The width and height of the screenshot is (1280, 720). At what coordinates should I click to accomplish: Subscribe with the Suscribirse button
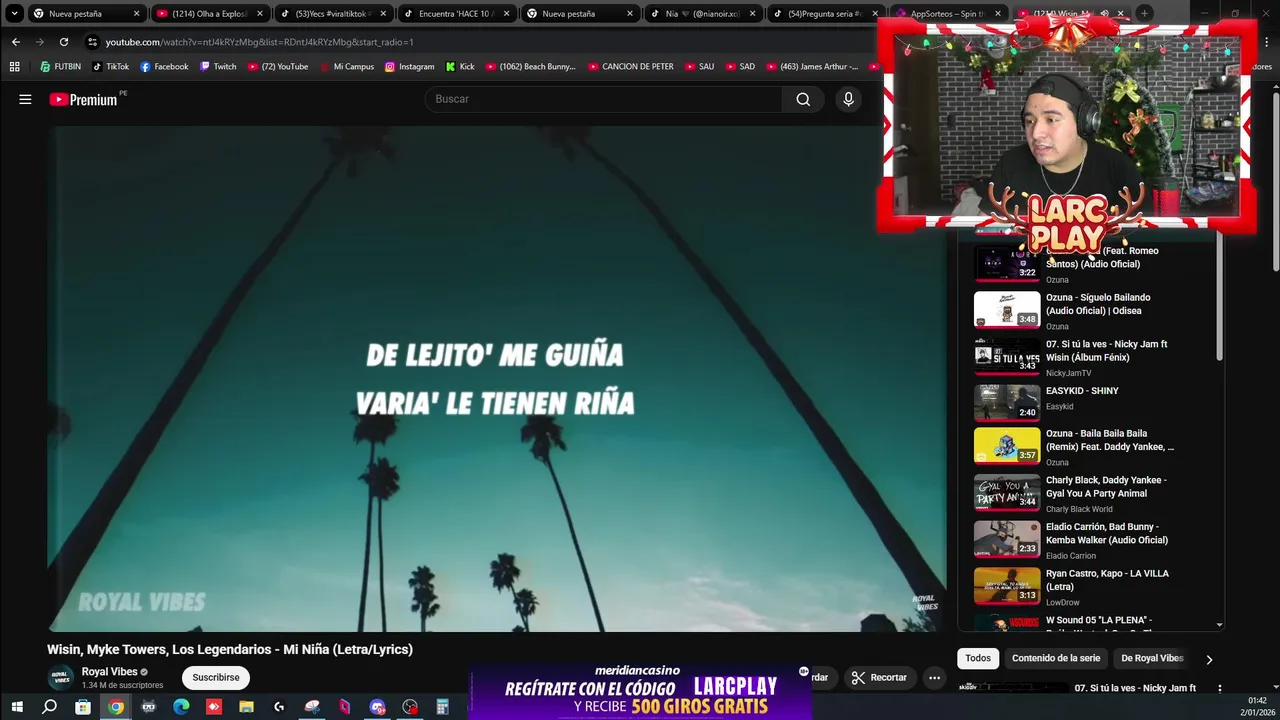216,677
